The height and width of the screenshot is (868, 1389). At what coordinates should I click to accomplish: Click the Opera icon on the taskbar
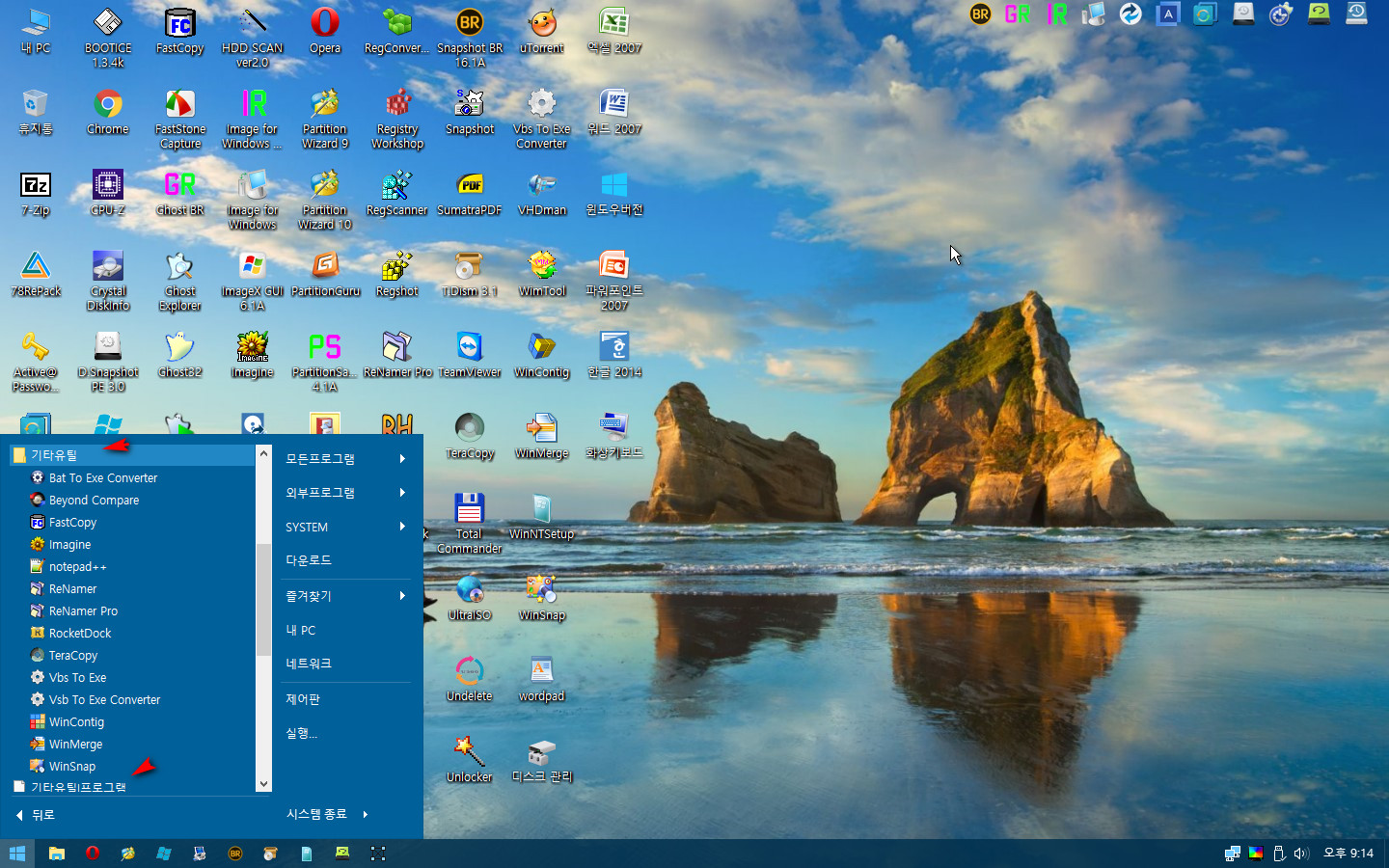point(93,854)
